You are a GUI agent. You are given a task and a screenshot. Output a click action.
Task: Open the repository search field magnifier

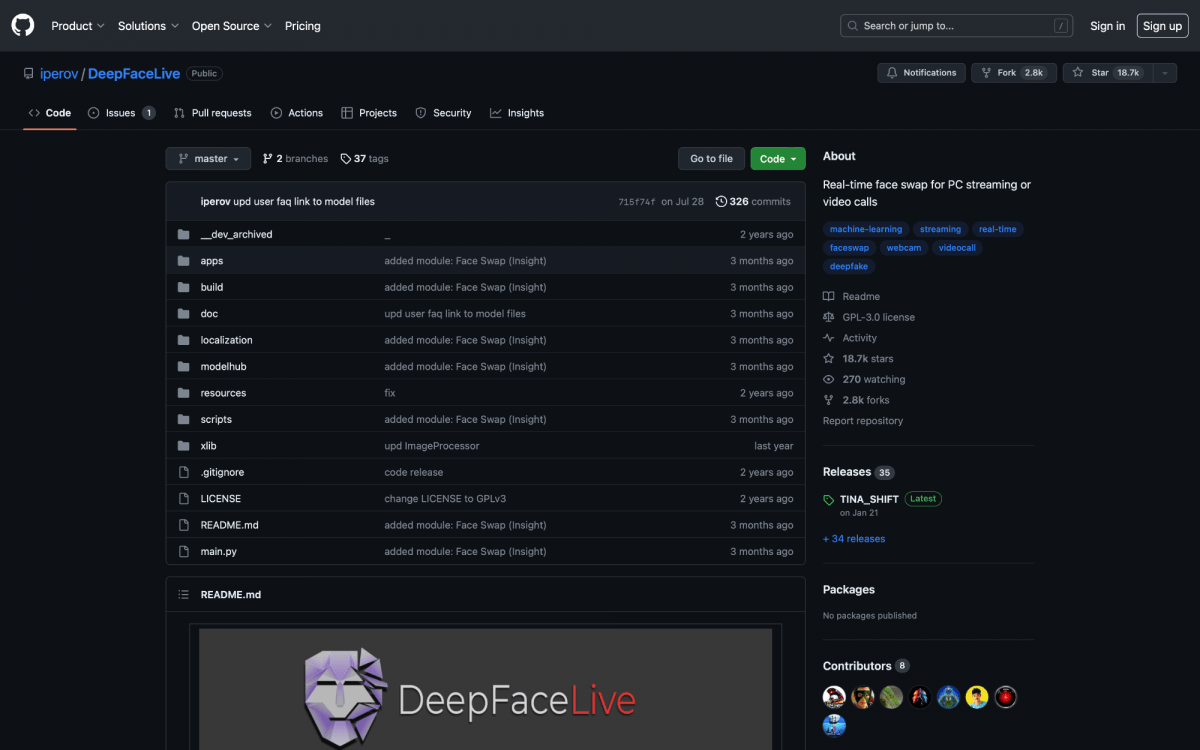click(x=851, y=25)
